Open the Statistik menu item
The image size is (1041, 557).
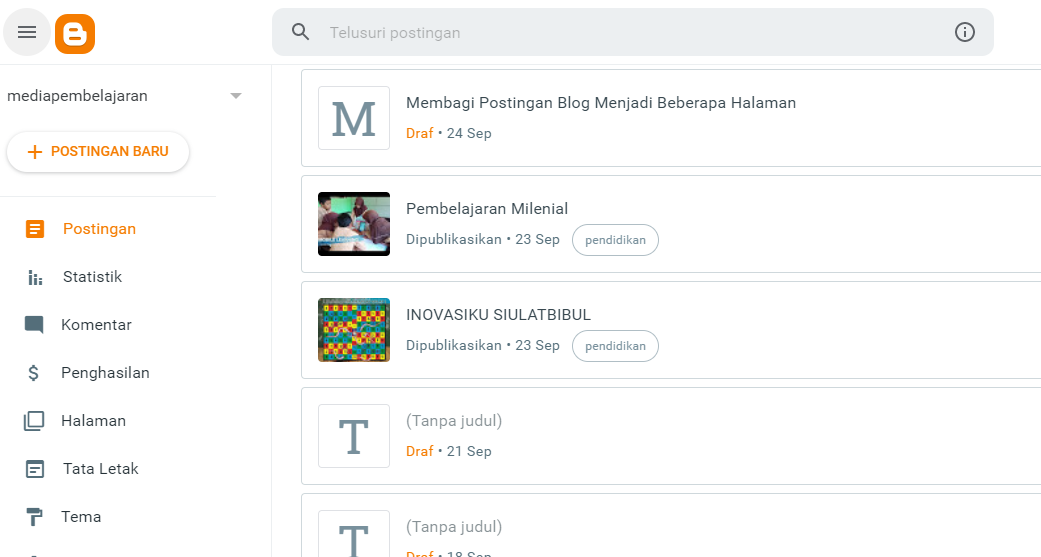(92, 276)
